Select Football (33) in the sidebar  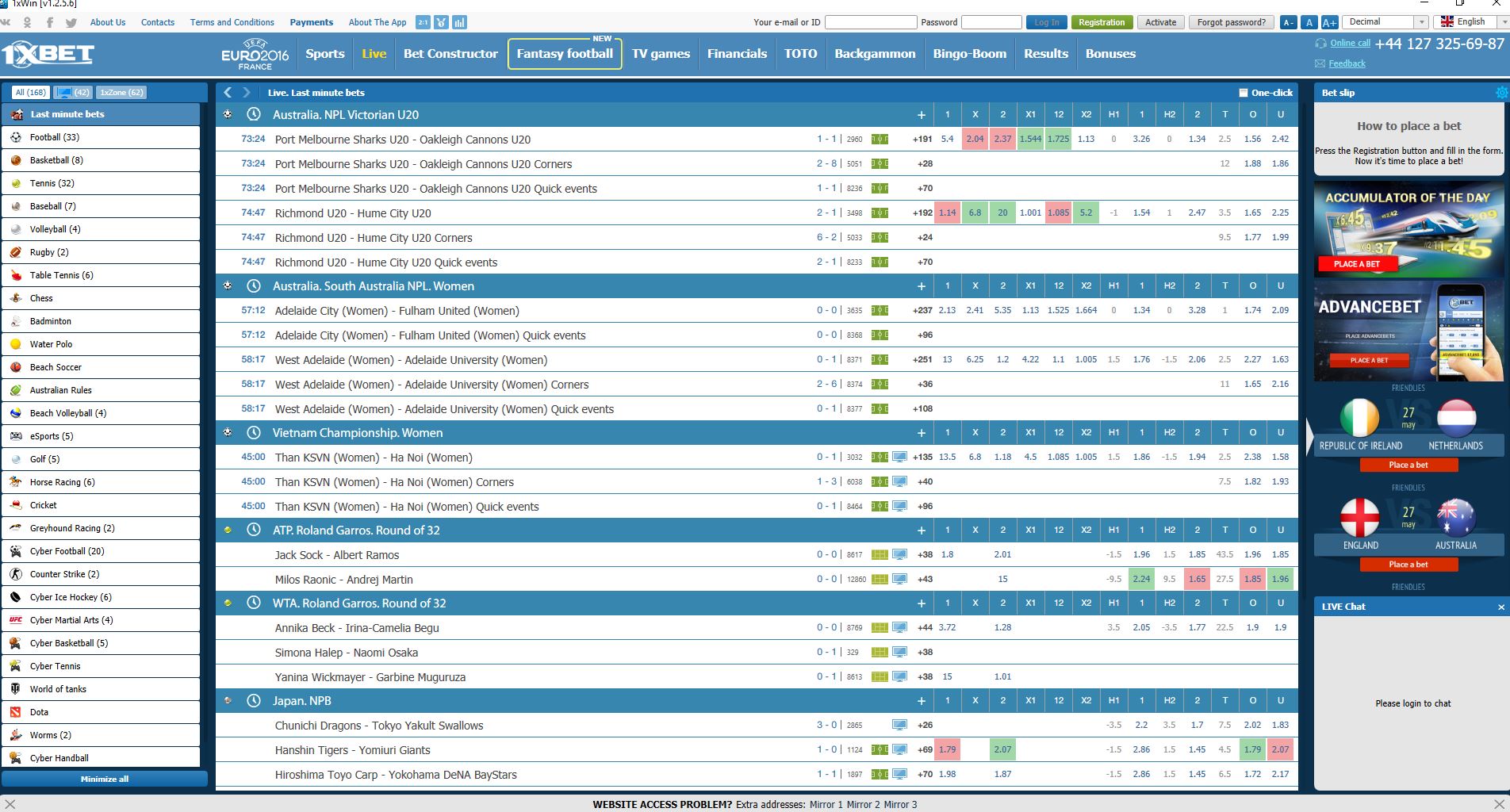[x=101, y=137]
